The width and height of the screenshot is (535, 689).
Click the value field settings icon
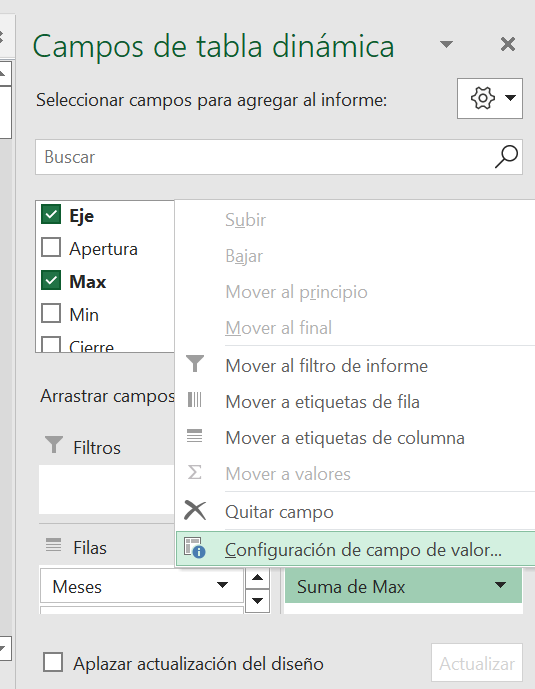click(195, 548)
